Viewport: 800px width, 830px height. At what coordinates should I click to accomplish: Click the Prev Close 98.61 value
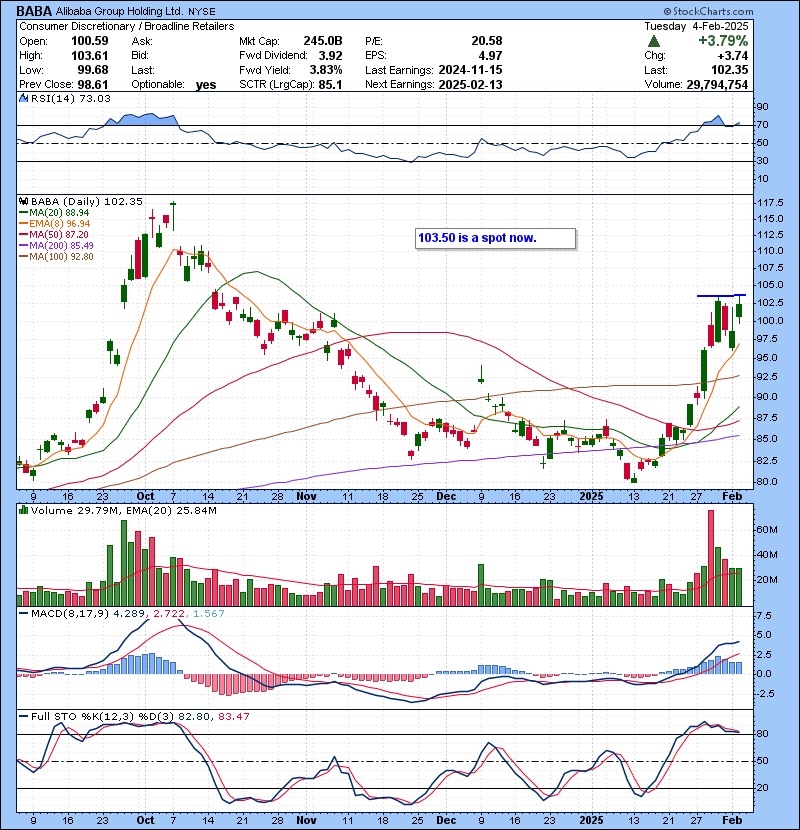click(x=93, y=85)
